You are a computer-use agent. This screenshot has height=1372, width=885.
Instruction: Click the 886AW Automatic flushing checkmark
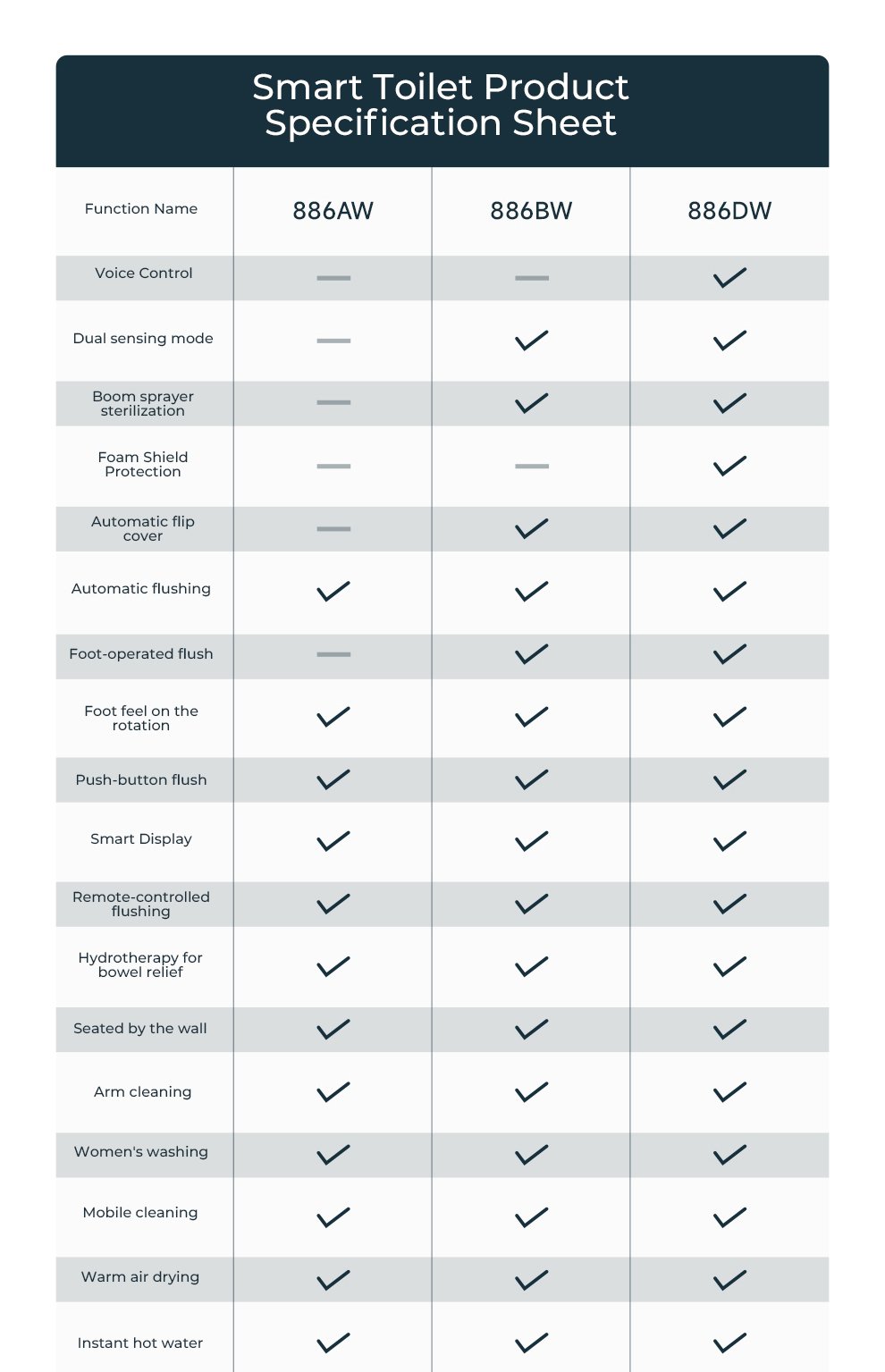pos(333,592)
